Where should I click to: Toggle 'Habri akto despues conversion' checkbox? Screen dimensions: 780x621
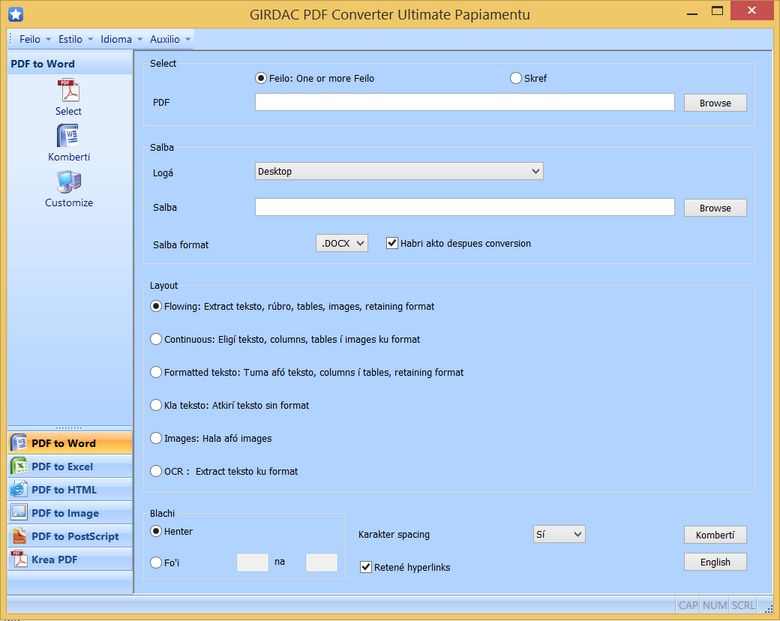pos(392,243)
